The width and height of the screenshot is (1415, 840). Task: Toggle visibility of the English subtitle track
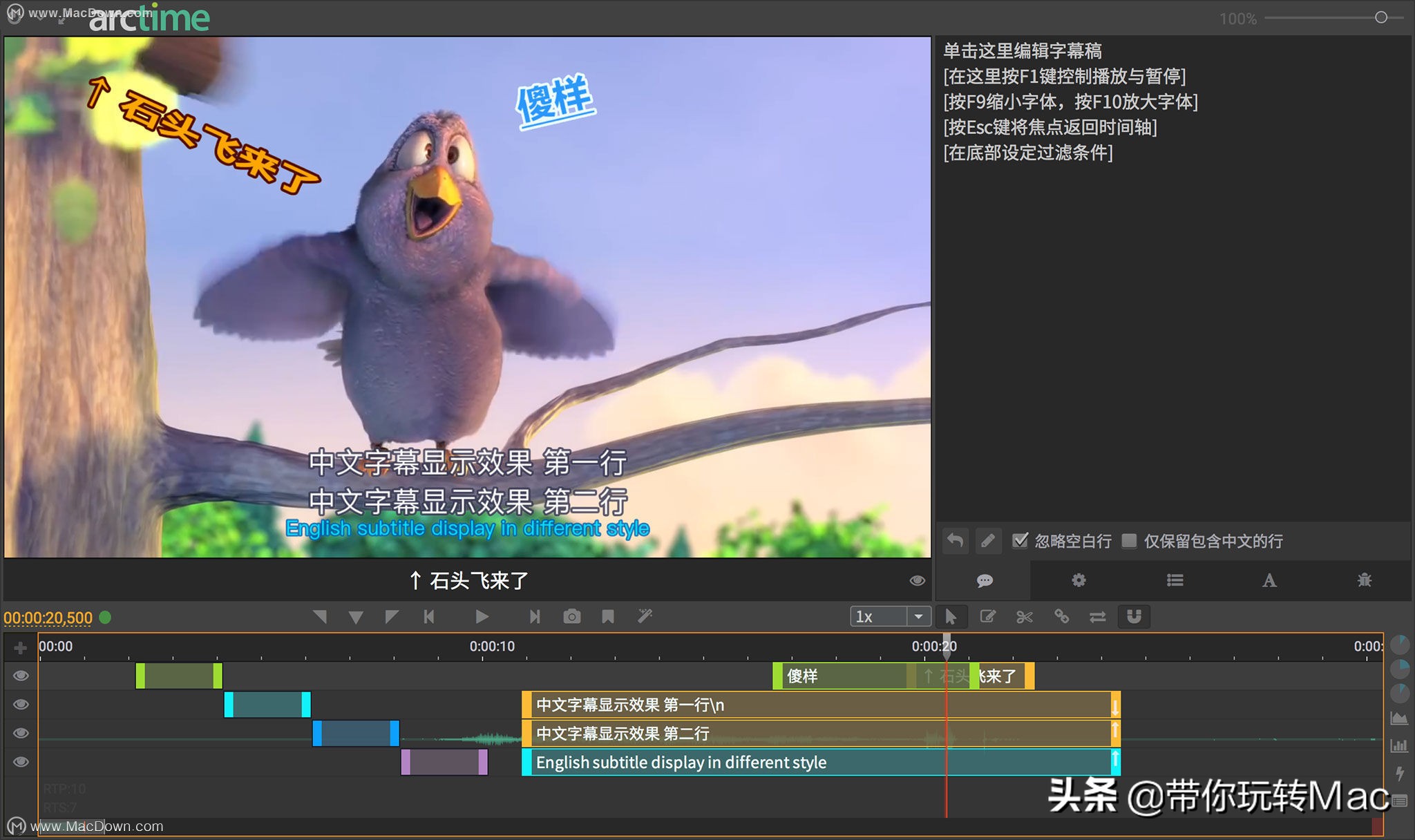(21, 762)
